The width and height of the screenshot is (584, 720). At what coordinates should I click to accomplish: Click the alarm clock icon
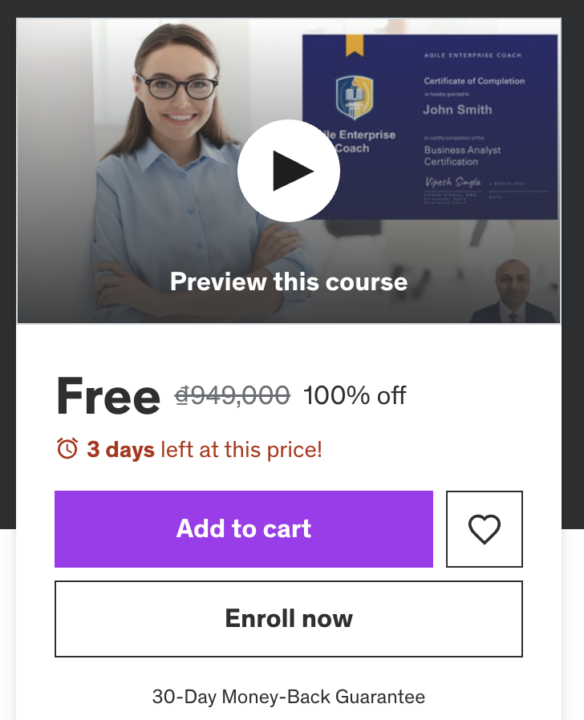click(x=67, y=449)
